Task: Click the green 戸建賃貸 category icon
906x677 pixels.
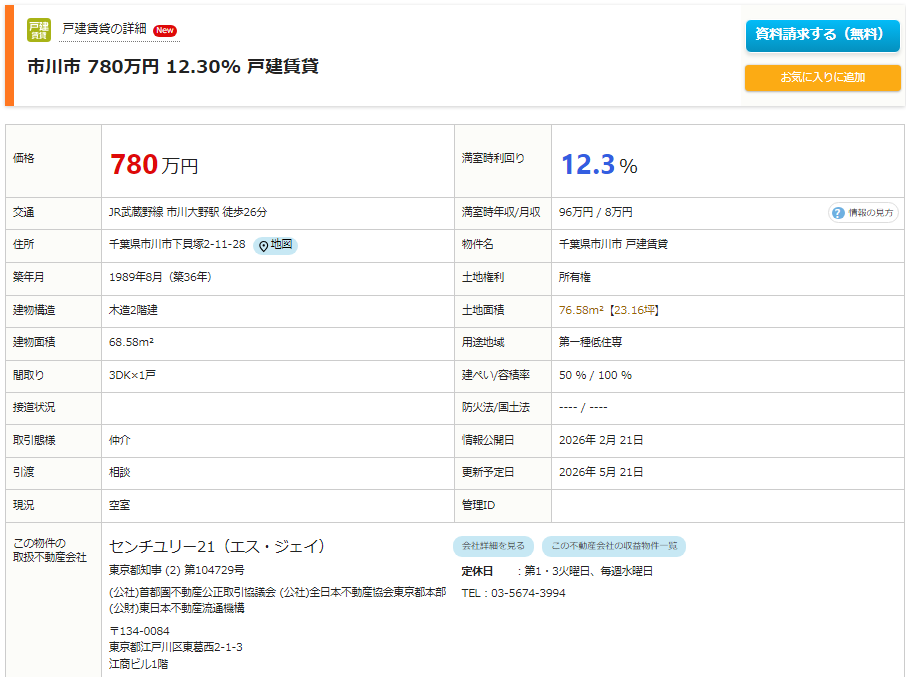Action: point(39,30)
